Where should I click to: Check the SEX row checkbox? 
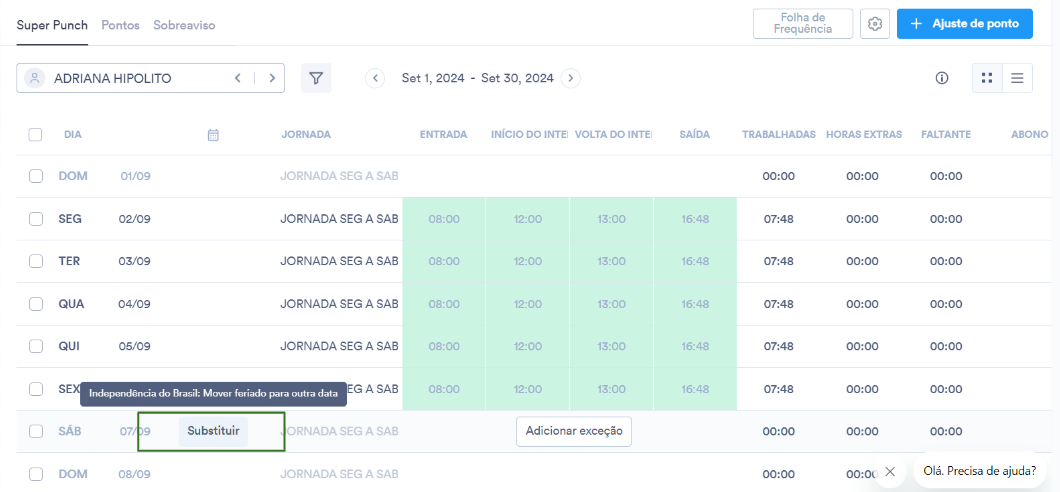click(36, 389)
